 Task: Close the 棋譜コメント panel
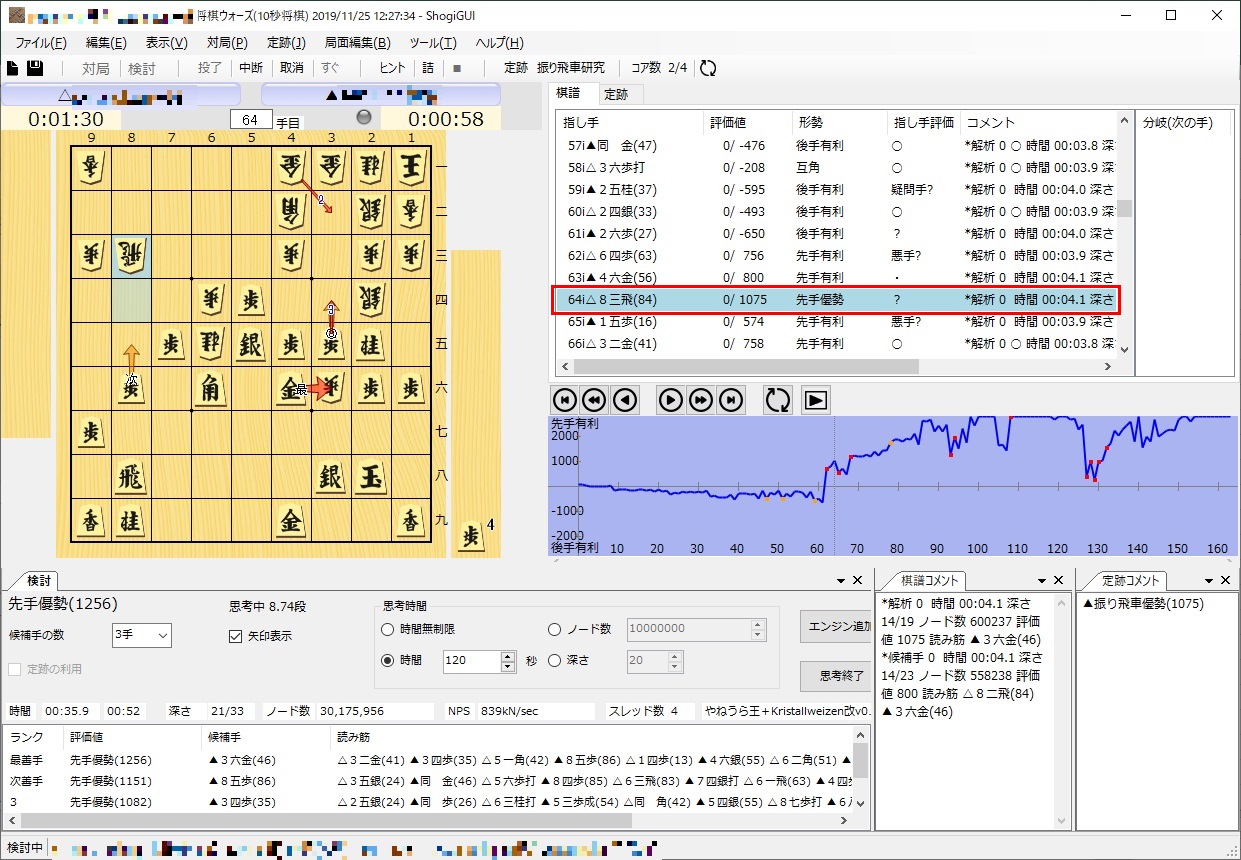(1058, 580)
